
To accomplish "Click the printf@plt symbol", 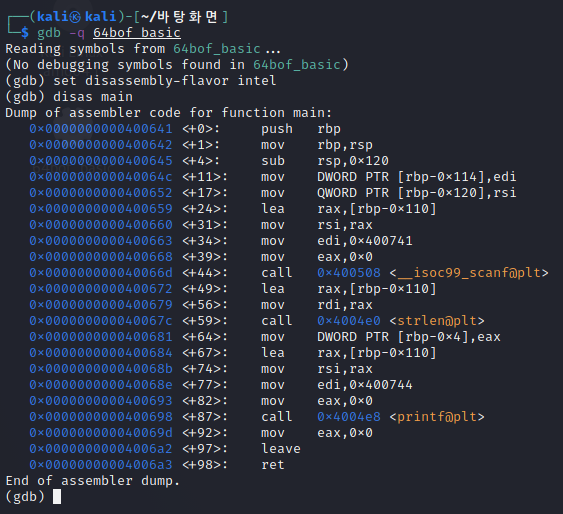I will [437, 417].
